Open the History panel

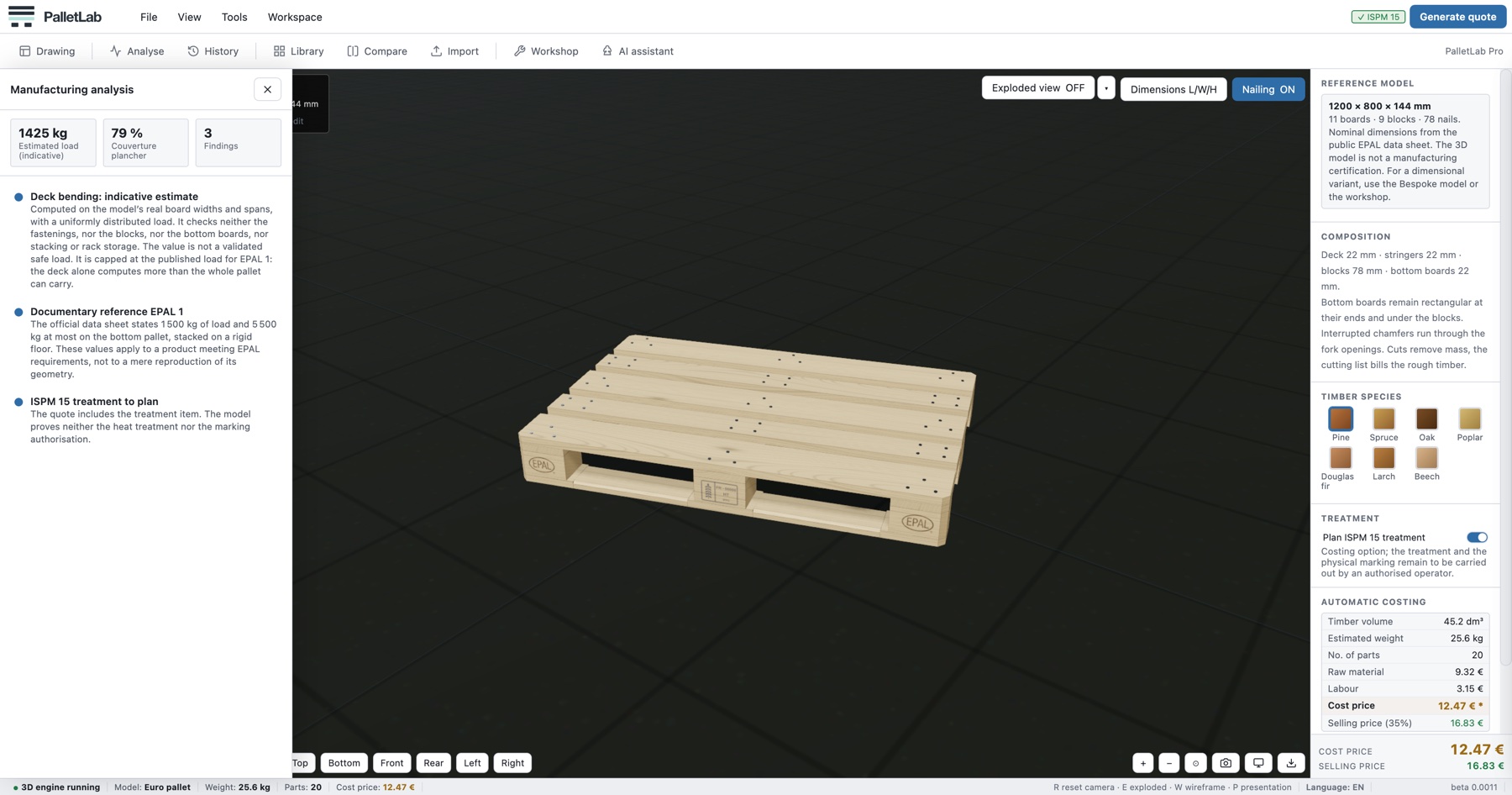(x=213, y=51)
